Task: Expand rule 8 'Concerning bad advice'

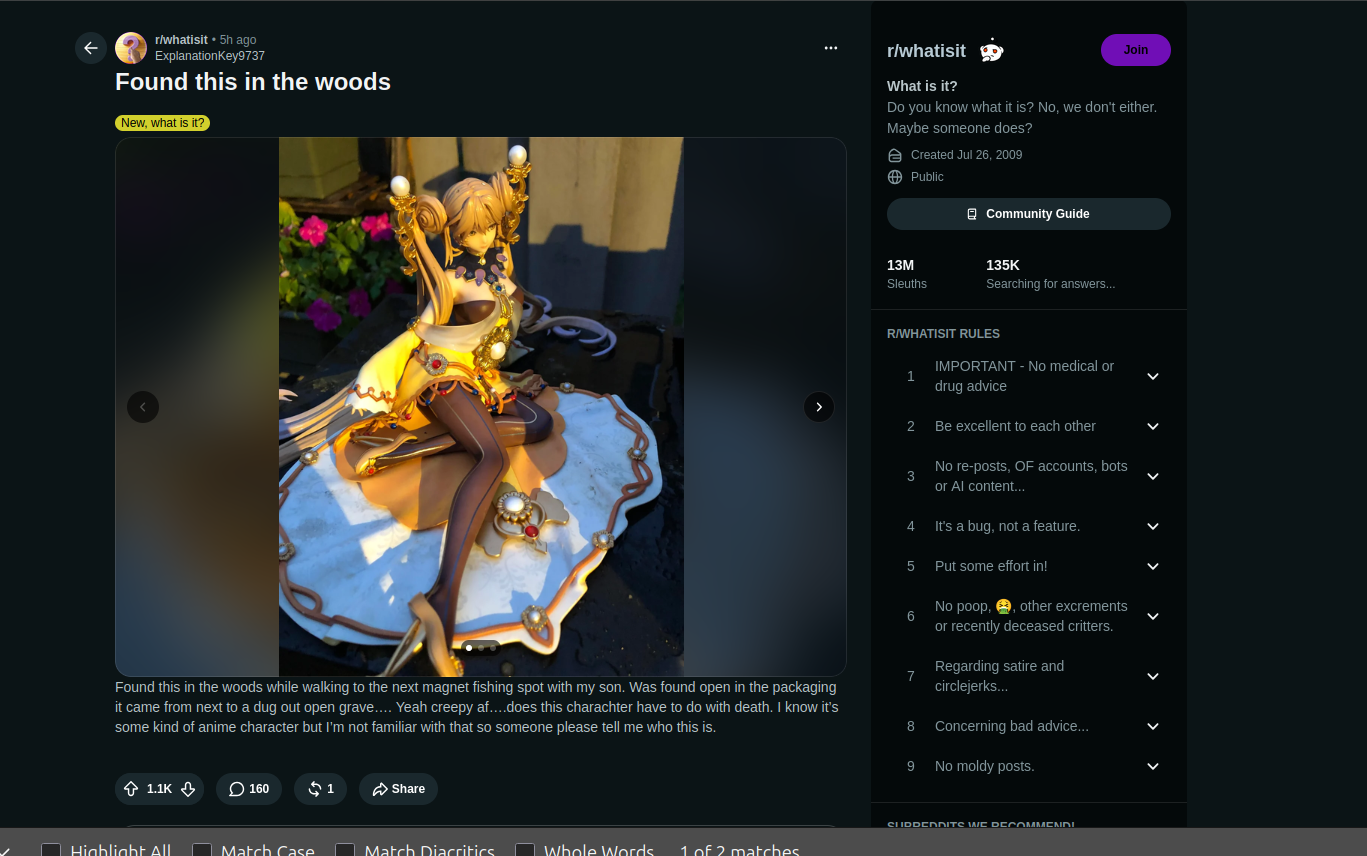Action: tap(1029, 726)
